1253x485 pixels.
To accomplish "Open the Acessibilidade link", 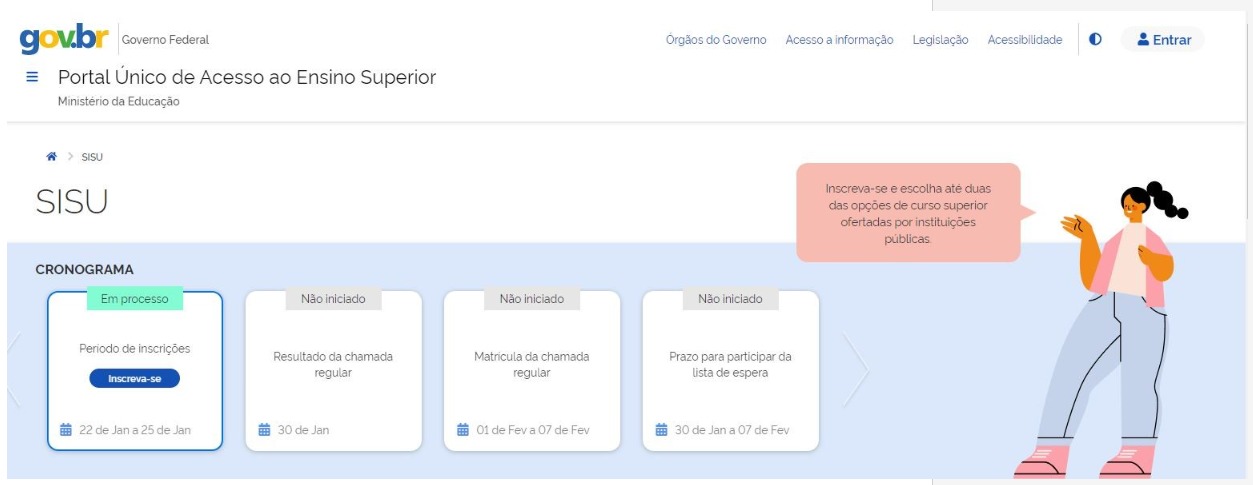I will pyautogui.click(x=1025, y=40).
